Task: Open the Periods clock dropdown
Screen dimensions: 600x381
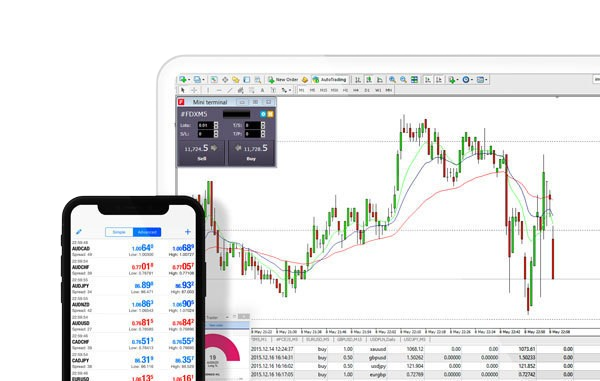Action: coord(467,80)
